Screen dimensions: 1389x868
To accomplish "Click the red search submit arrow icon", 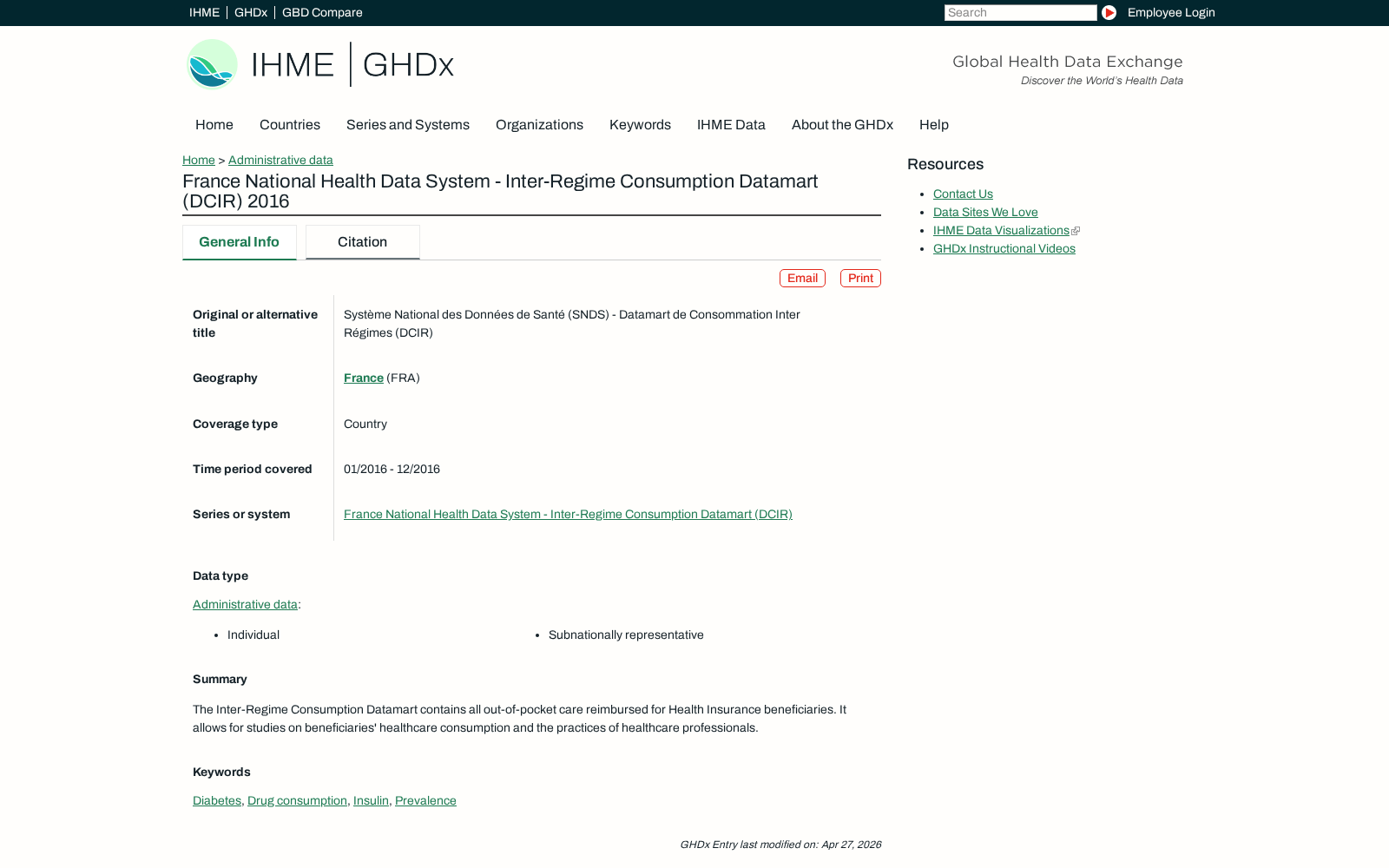I will tap(1109, 12).
